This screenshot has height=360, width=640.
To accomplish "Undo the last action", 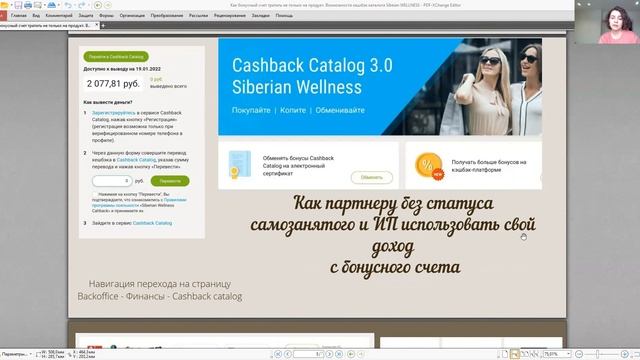I will coord(68,5).
